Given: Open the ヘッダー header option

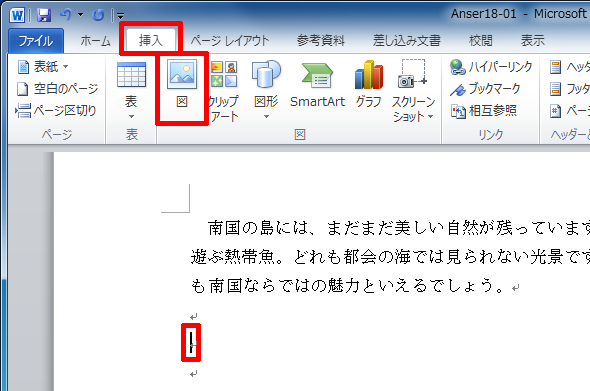Looking at the screenshot, I should 569,67.
